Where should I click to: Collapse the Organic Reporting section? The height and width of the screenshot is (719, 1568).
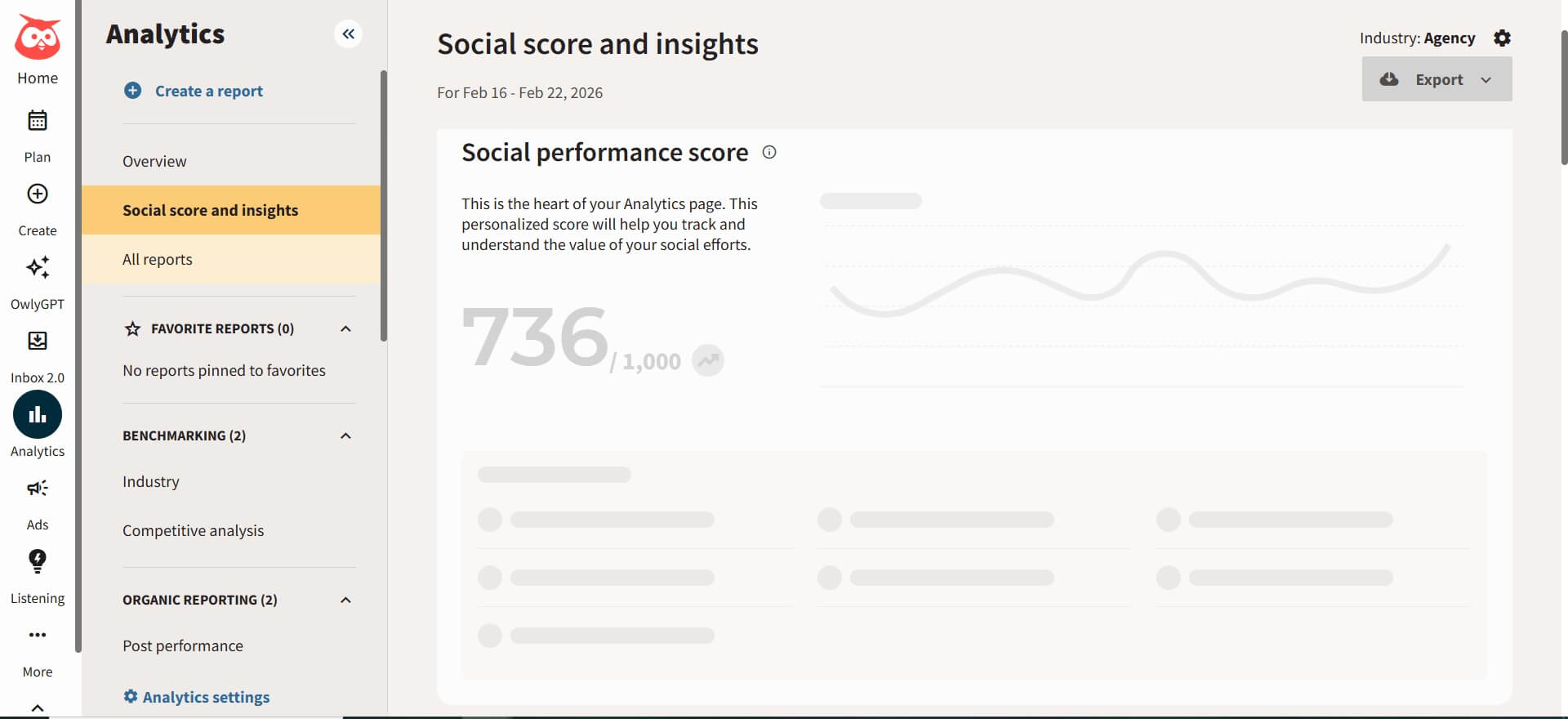click(345, 599)
